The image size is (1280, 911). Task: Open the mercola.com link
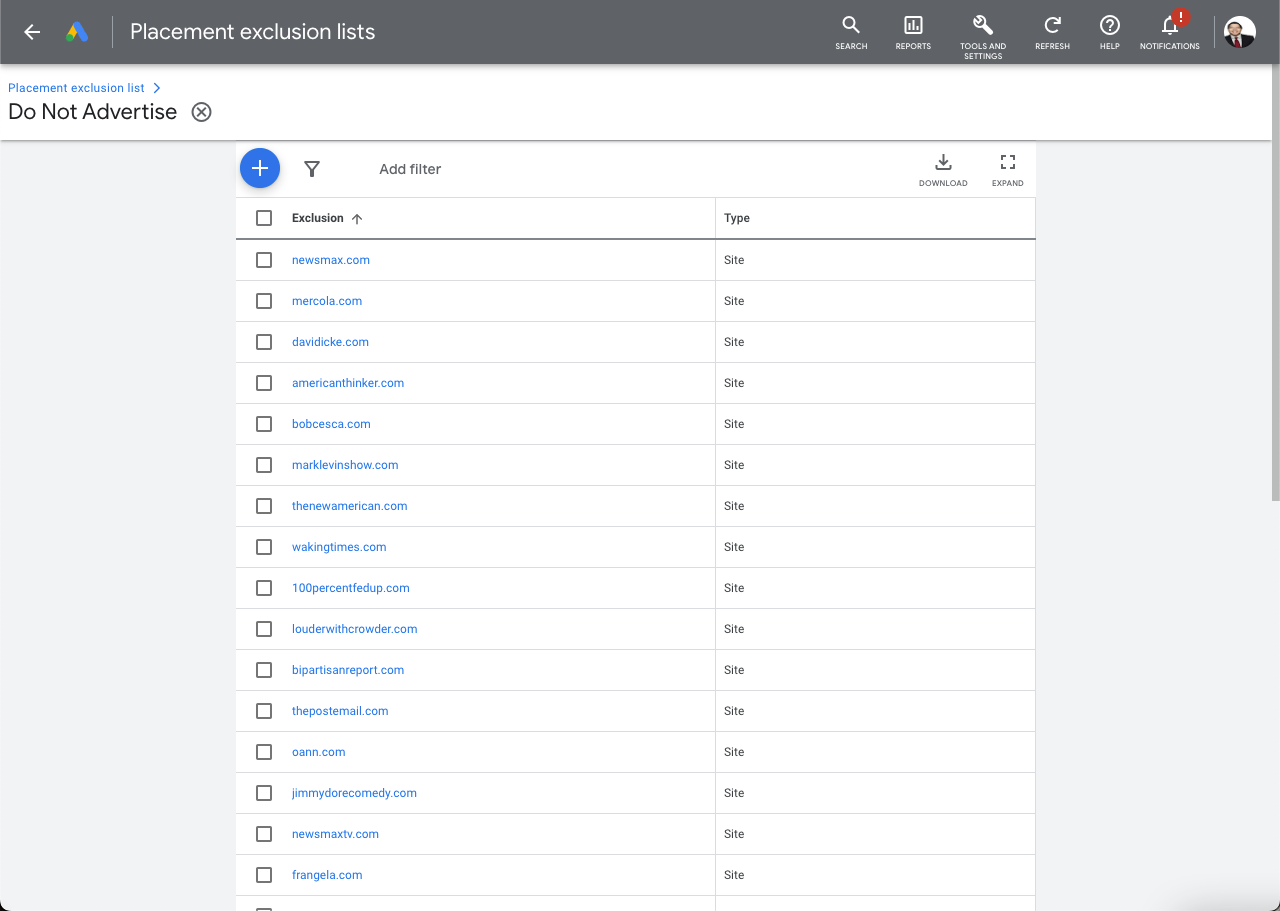tap(327, 301)
